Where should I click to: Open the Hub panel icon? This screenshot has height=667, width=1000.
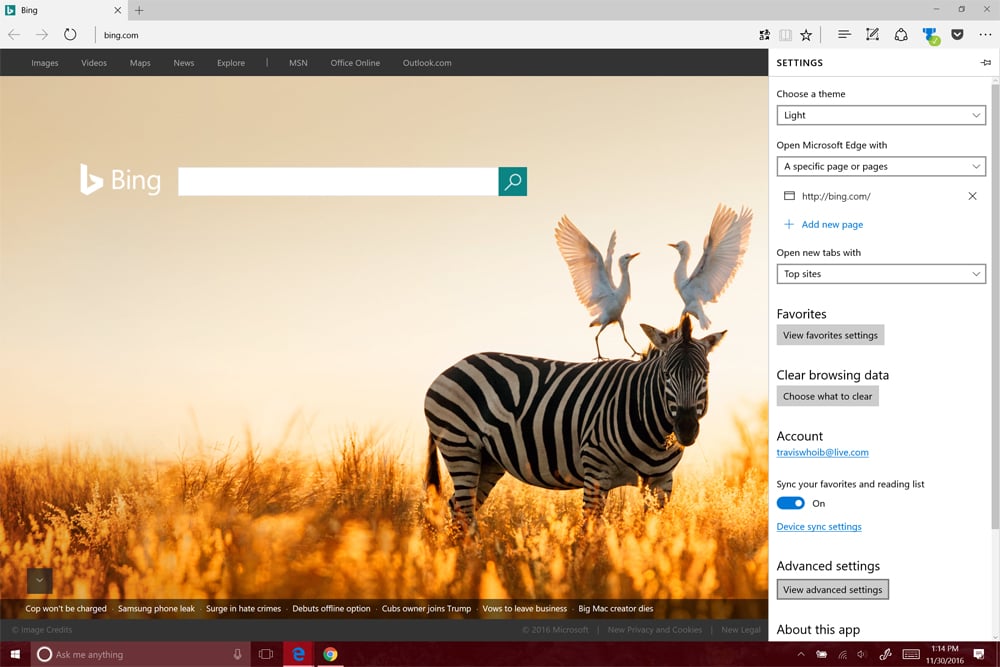[844, 34]
